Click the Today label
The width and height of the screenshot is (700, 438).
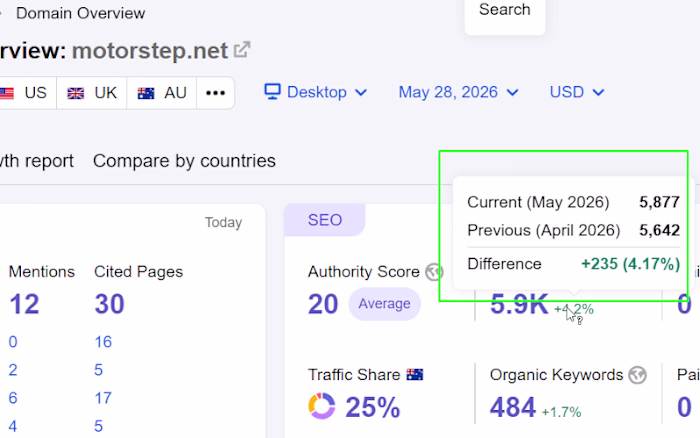click(223, 222)
